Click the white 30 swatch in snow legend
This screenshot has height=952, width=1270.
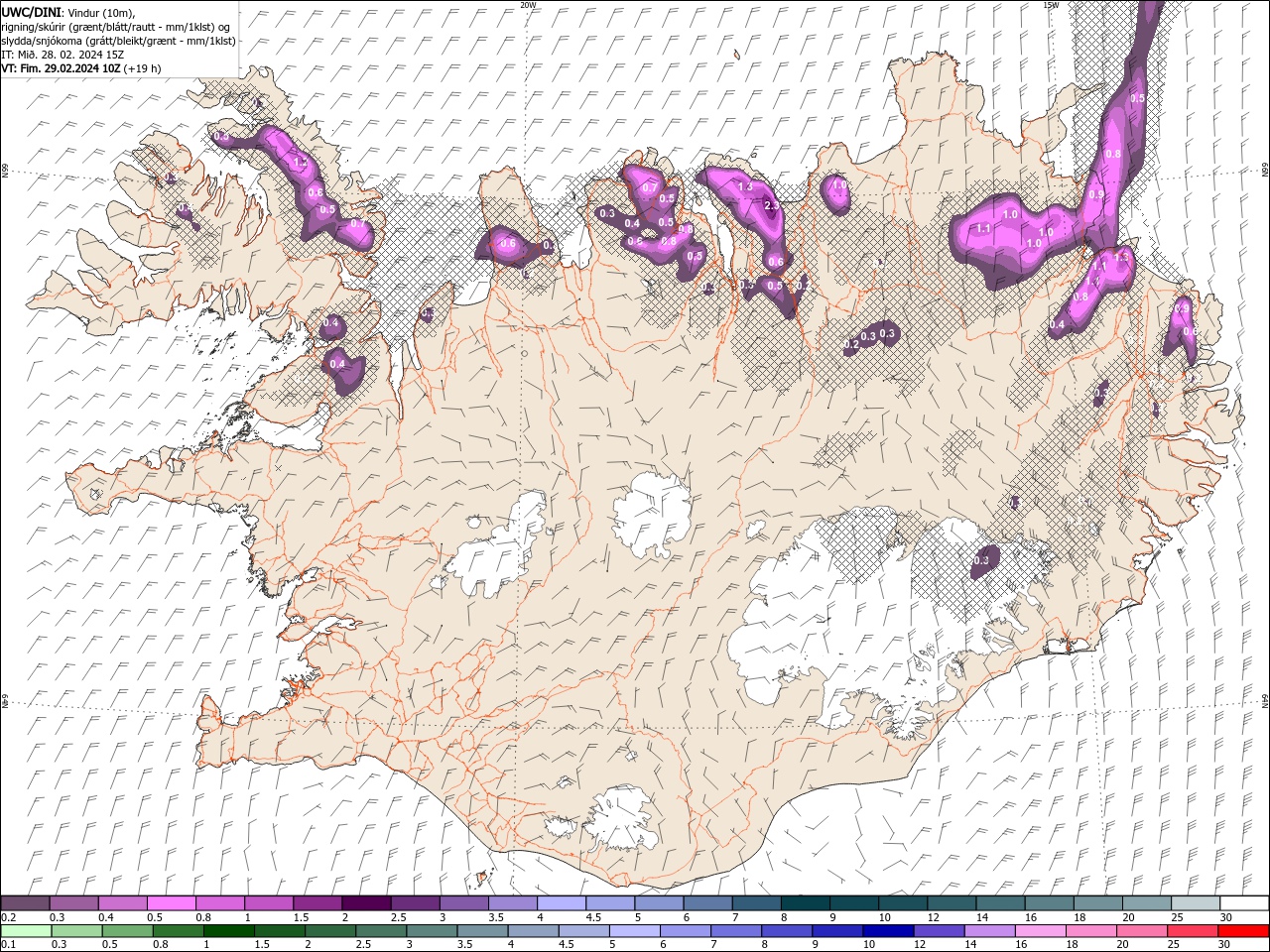[x=1244, y=903]
